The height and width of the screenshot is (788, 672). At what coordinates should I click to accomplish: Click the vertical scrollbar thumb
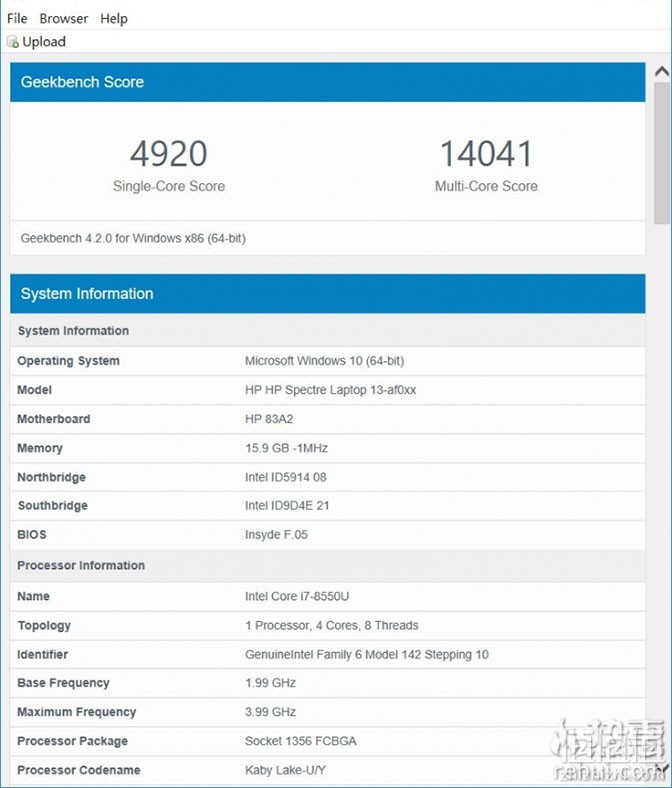click(x=662, y=153)
